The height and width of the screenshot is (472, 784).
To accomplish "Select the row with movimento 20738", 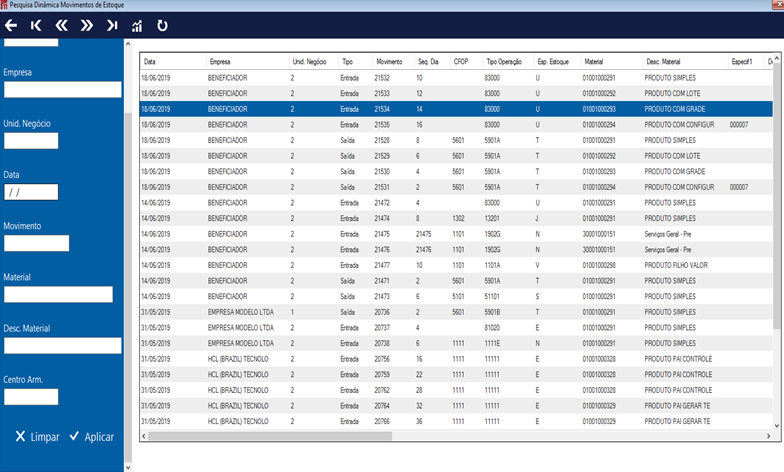I will click(x=456, y=344).
